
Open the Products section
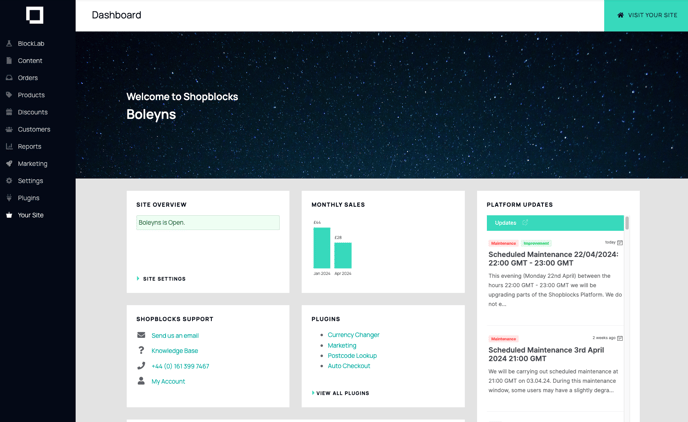coord(31,95)
